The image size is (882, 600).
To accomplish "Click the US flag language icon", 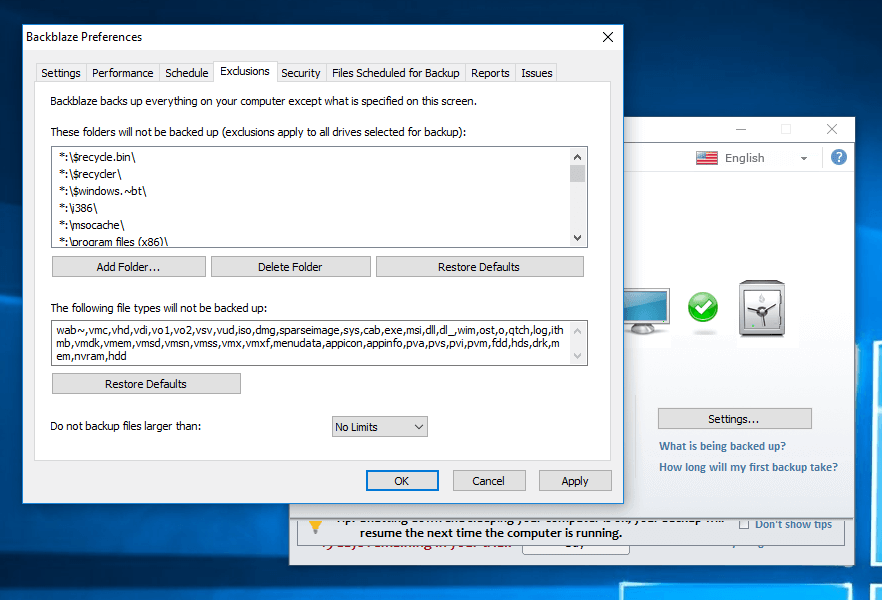I will [x=707, y=158].
